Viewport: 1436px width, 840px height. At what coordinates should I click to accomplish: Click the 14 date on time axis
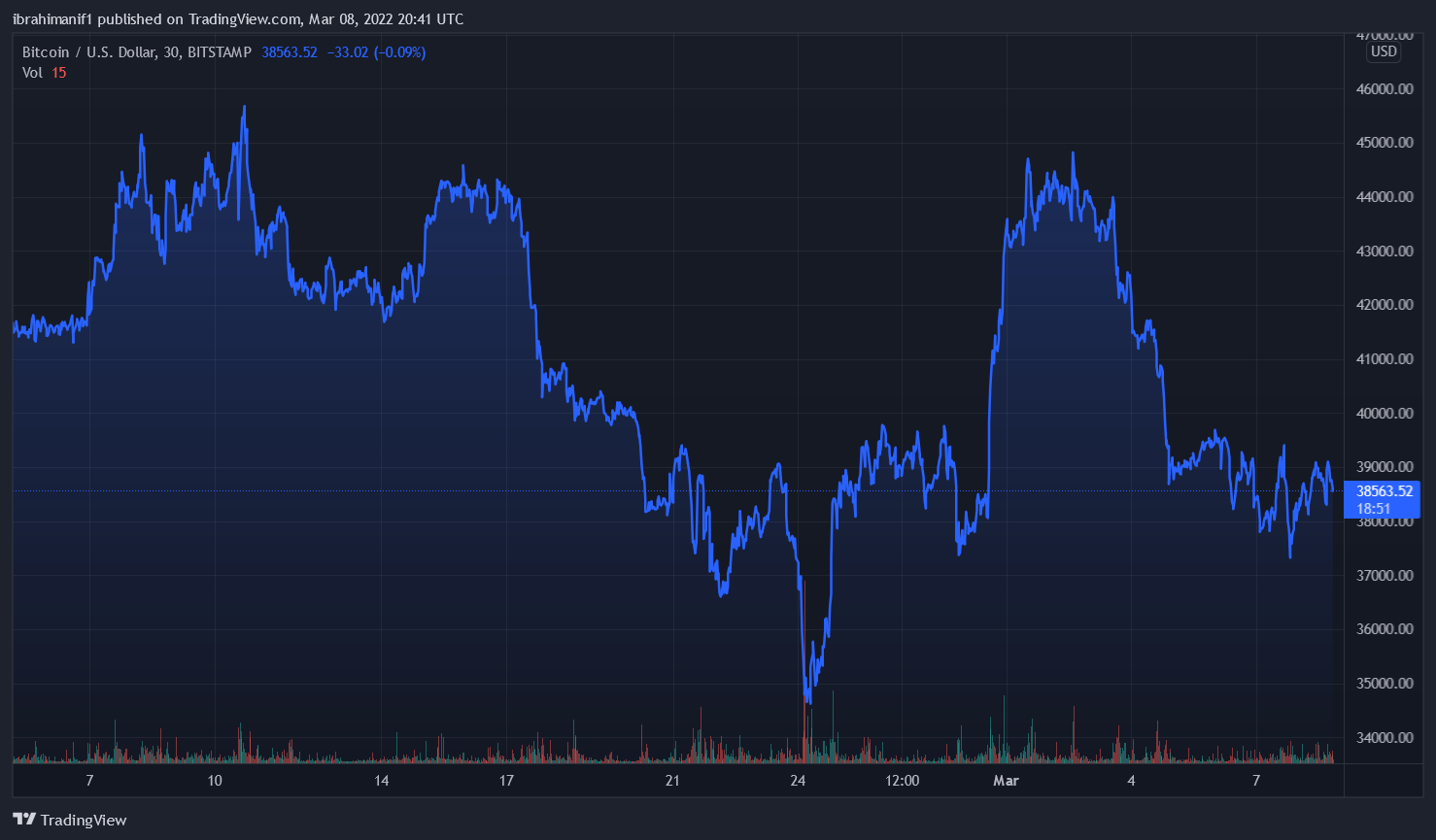click(382, 781)
